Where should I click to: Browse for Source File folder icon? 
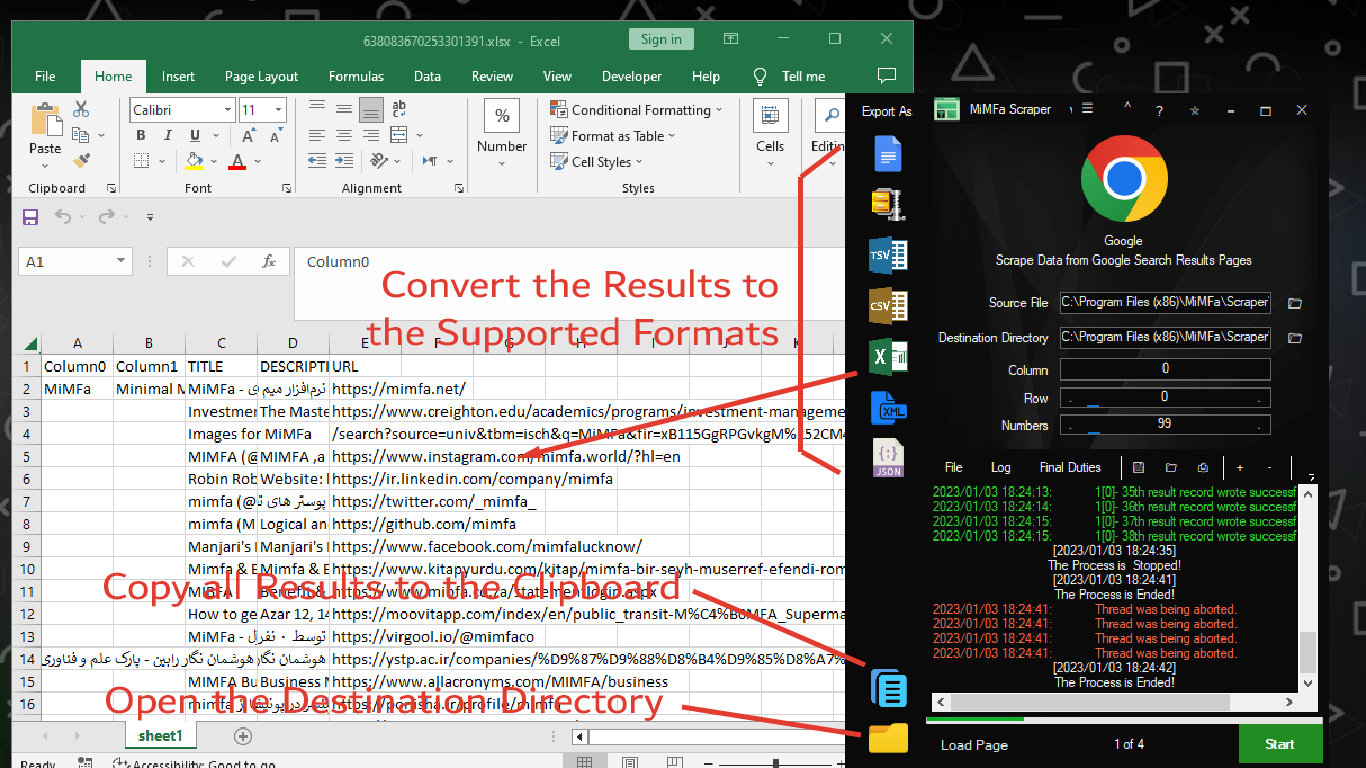point(1295,303)
